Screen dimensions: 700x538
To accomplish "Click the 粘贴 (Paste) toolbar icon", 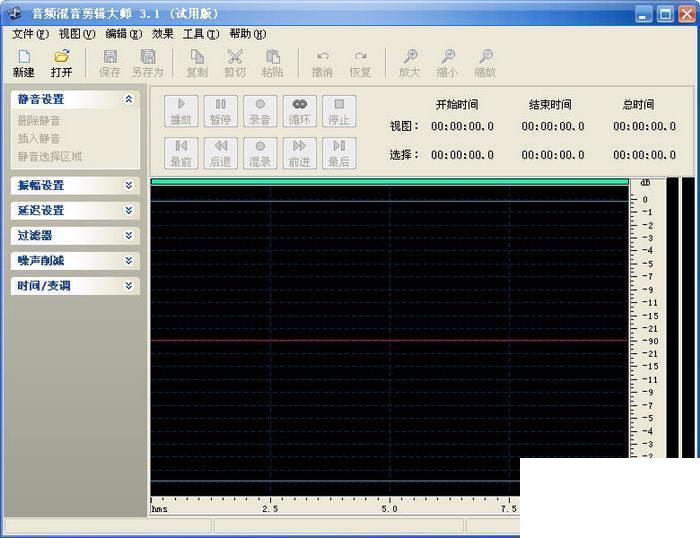I will 272,63.
